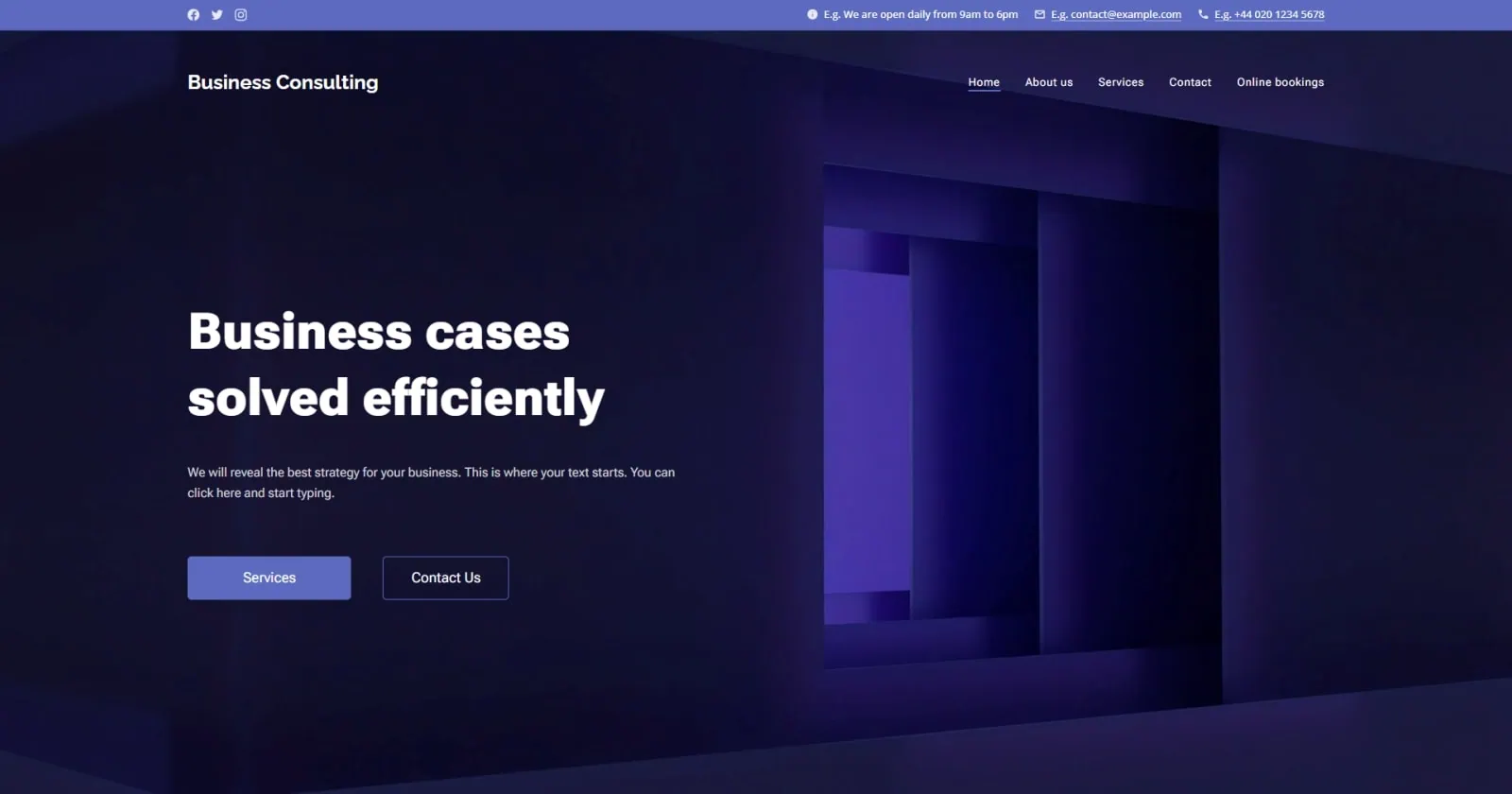Click the 'Business cases solved efficiently' headline
This screenshot has width=1512, height=794.
tap(396, 365)
